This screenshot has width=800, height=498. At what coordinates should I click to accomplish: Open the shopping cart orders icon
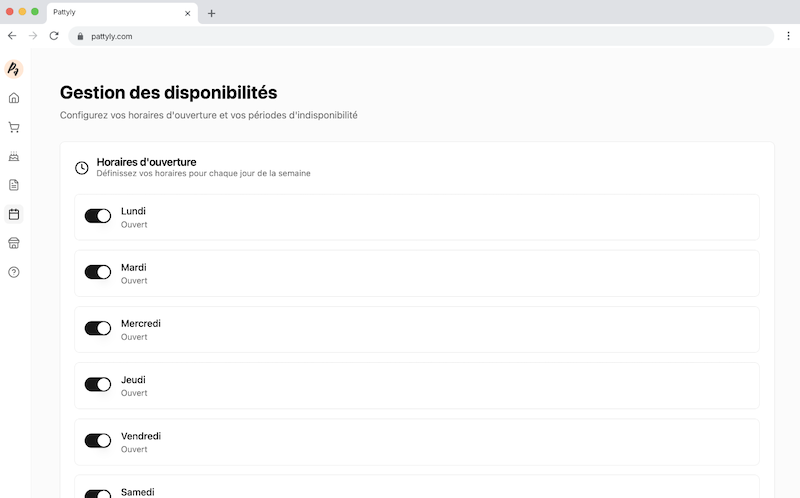[x=14, y=127]
